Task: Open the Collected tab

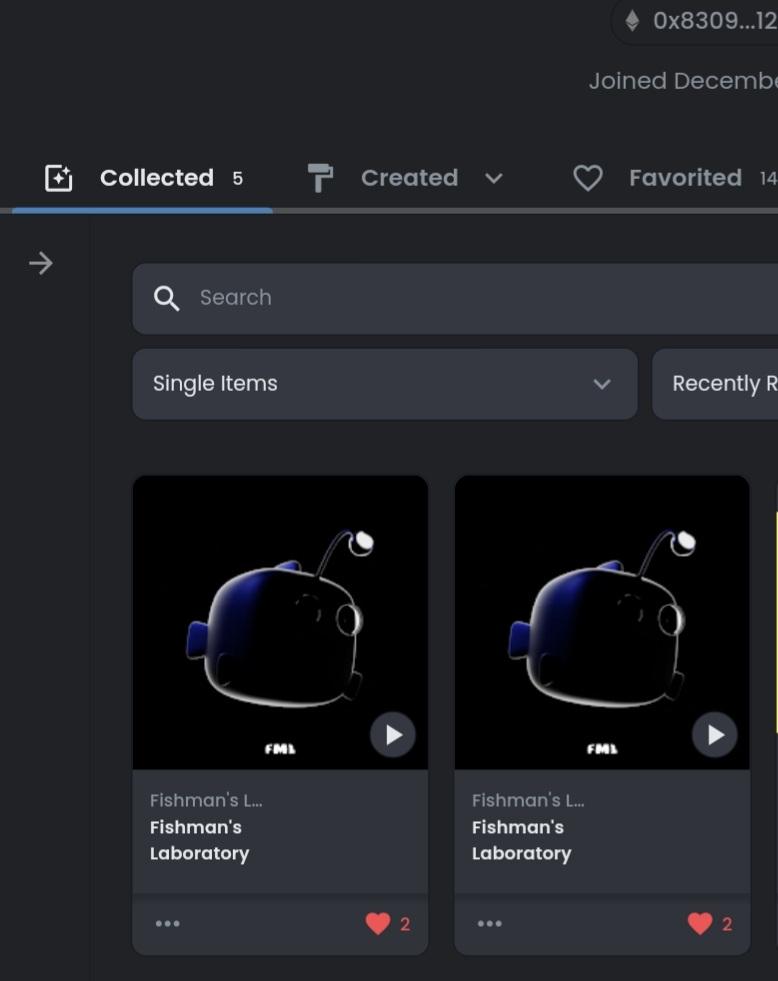Action: tap(143, 178)
